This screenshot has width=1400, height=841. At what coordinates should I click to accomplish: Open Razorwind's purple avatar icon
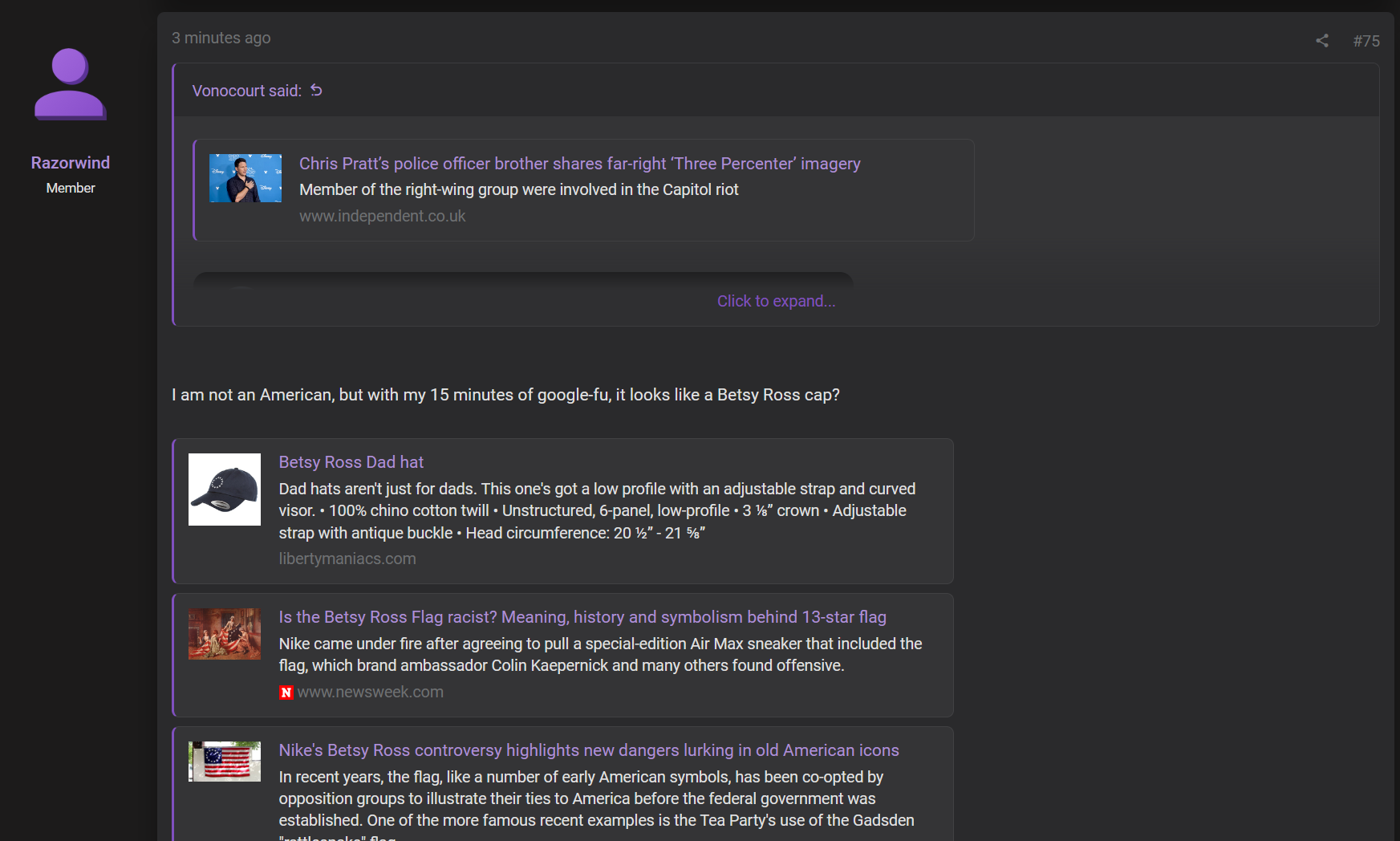(71, 84)
